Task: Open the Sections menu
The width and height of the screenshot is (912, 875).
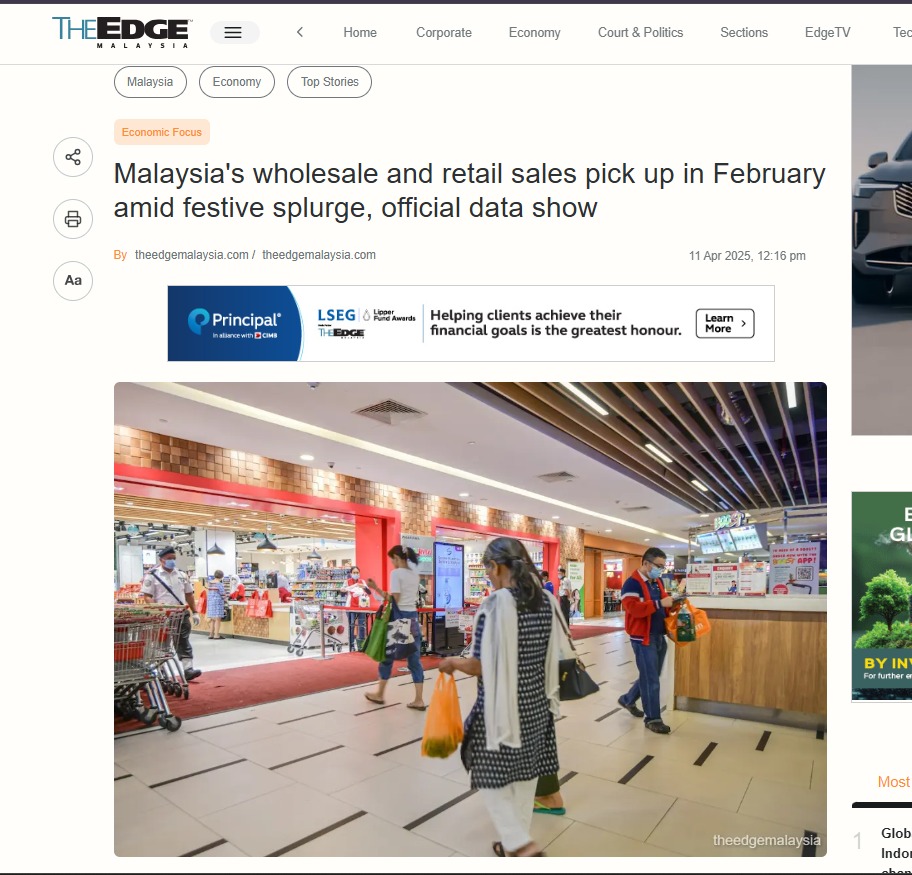Action: coord(744,33)
